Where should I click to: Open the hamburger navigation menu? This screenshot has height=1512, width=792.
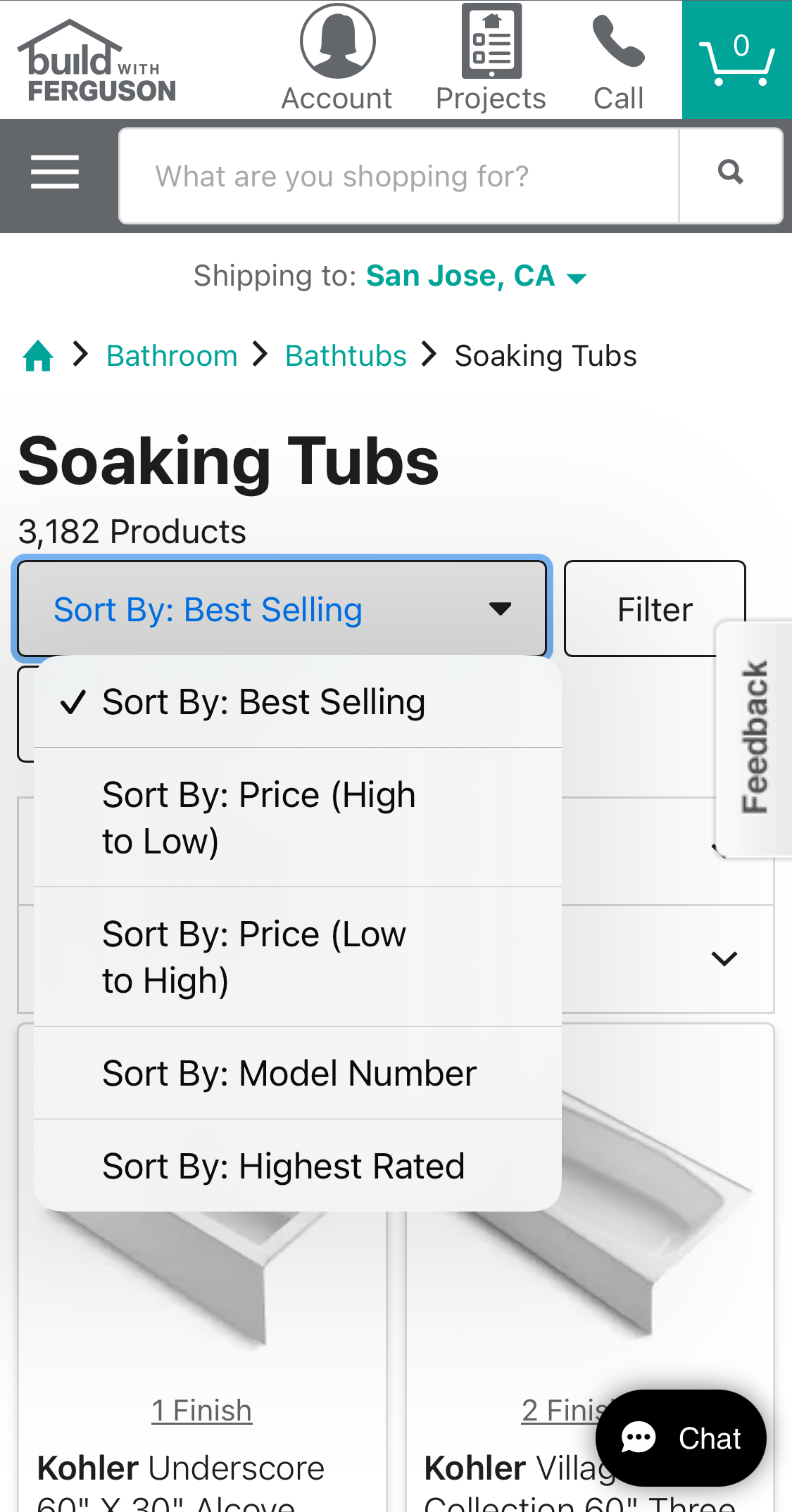click(x=55, y=172)
